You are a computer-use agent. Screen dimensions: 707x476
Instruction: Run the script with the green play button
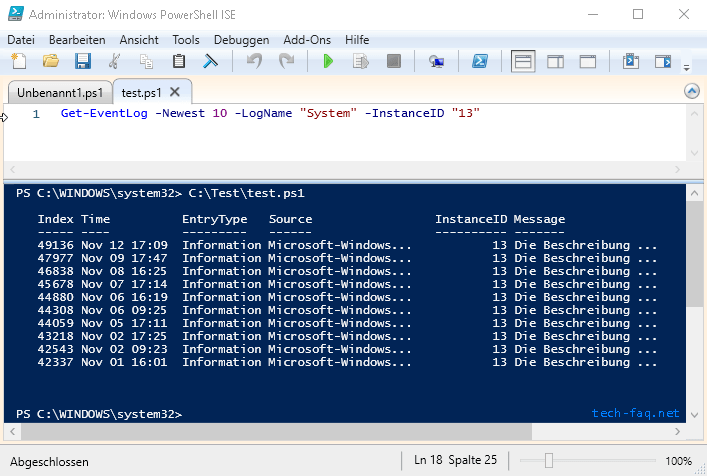click(x=328, y=62)
